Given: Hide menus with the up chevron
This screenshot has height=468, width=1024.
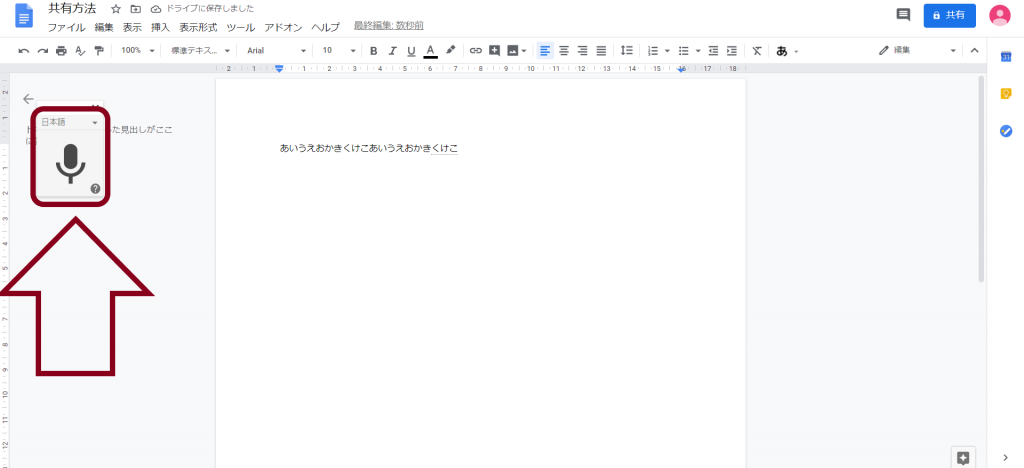Looking at the screenshot, I should click(974, 50).
